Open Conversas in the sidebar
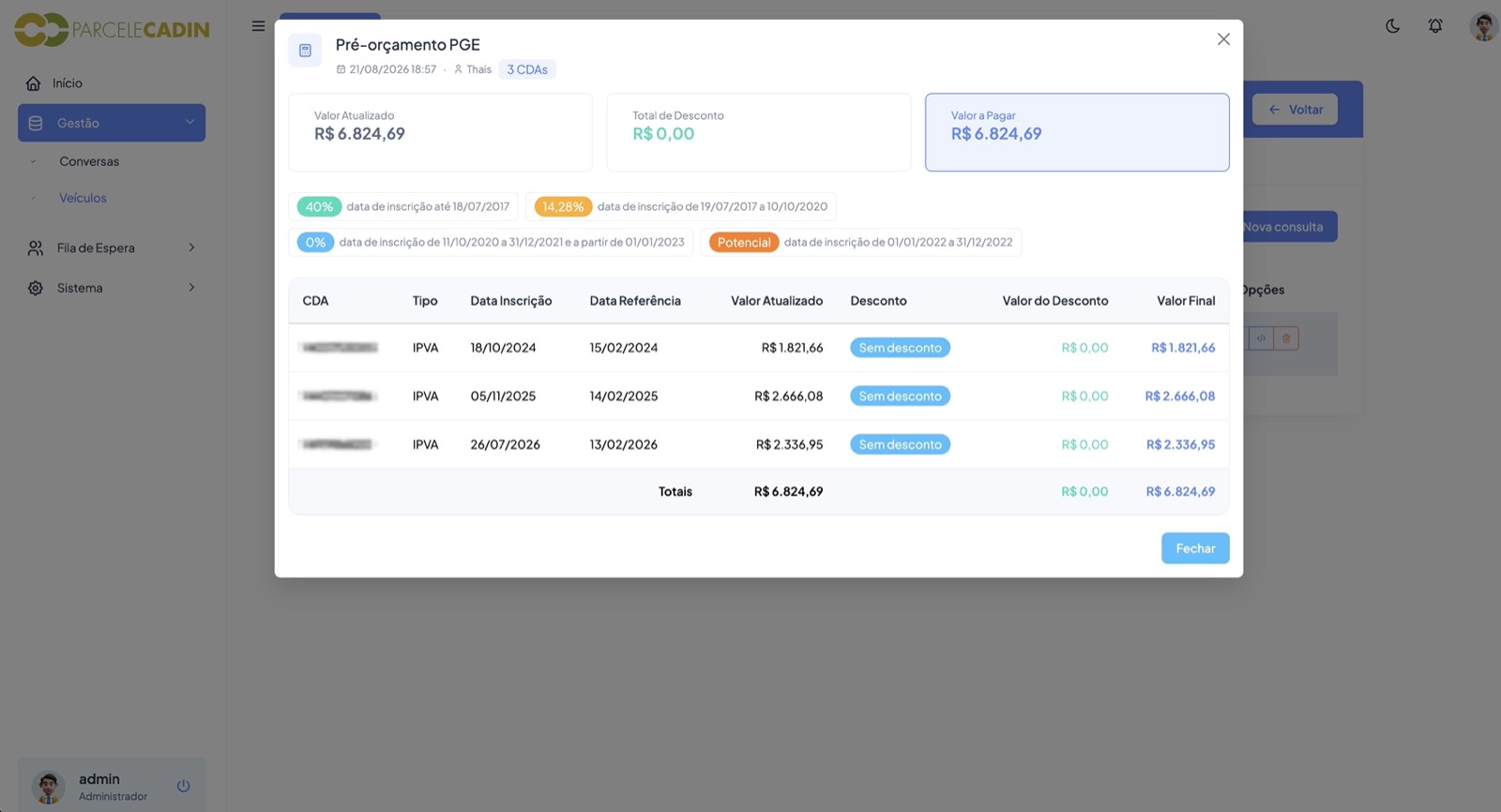 [89, 161]
